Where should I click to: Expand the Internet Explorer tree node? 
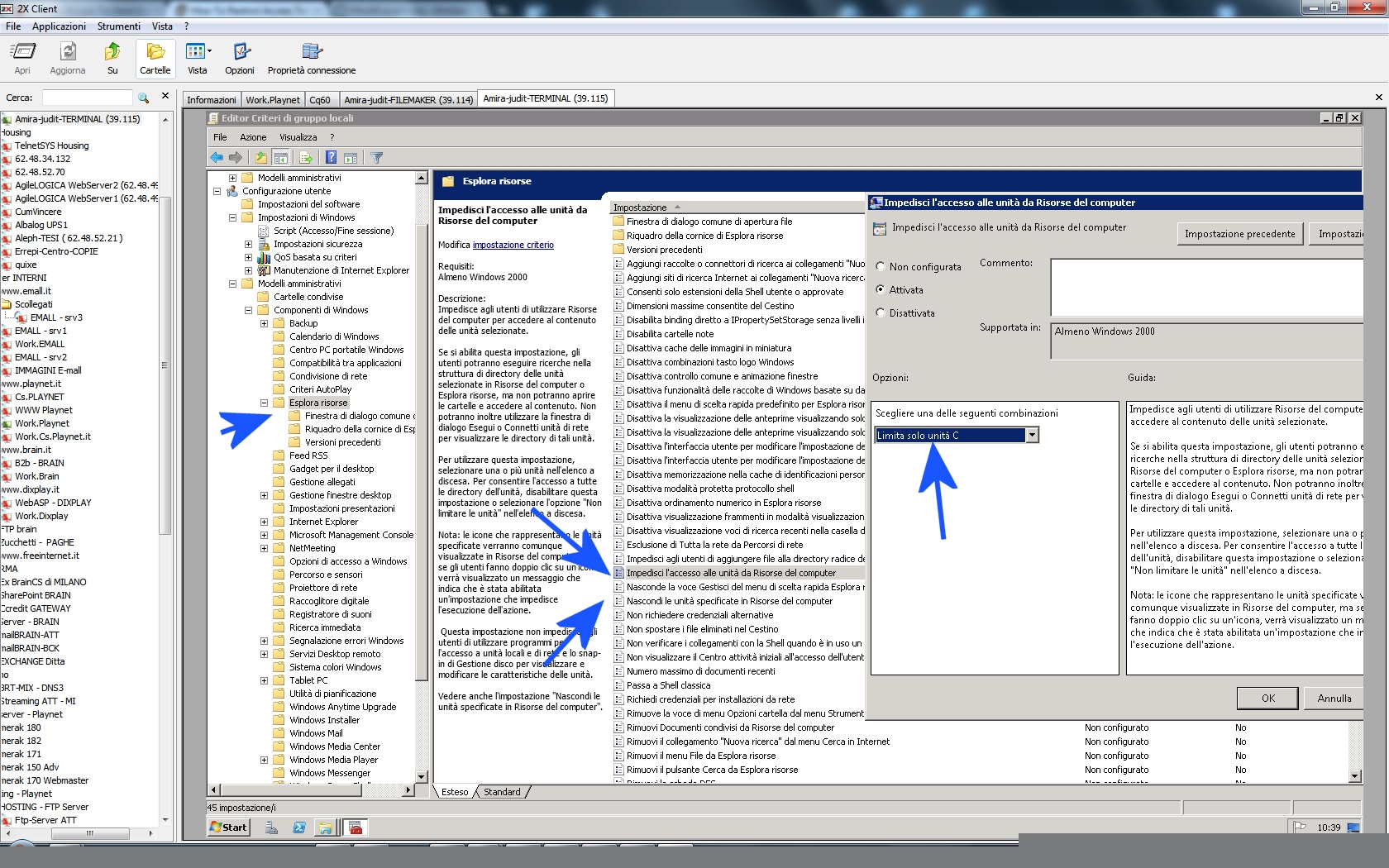click(x=264, y=522)
